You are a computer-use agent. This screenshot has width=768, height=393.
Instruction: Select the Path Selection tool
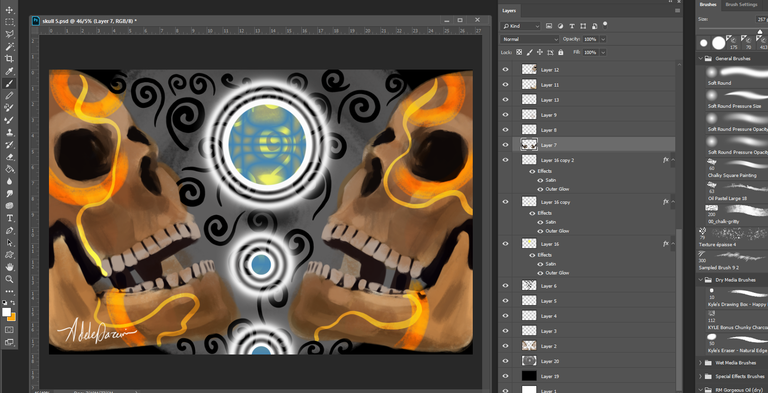[9, 243]
